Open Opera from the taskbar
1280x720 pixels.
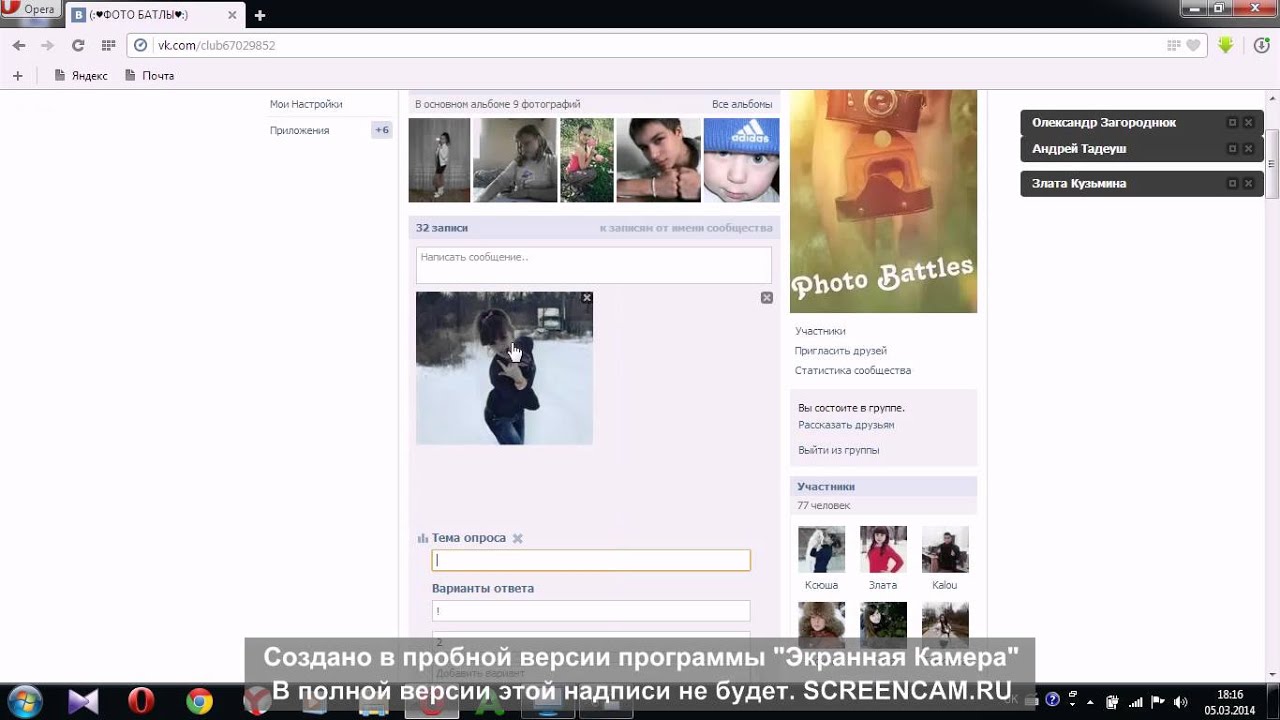point(141,702)
